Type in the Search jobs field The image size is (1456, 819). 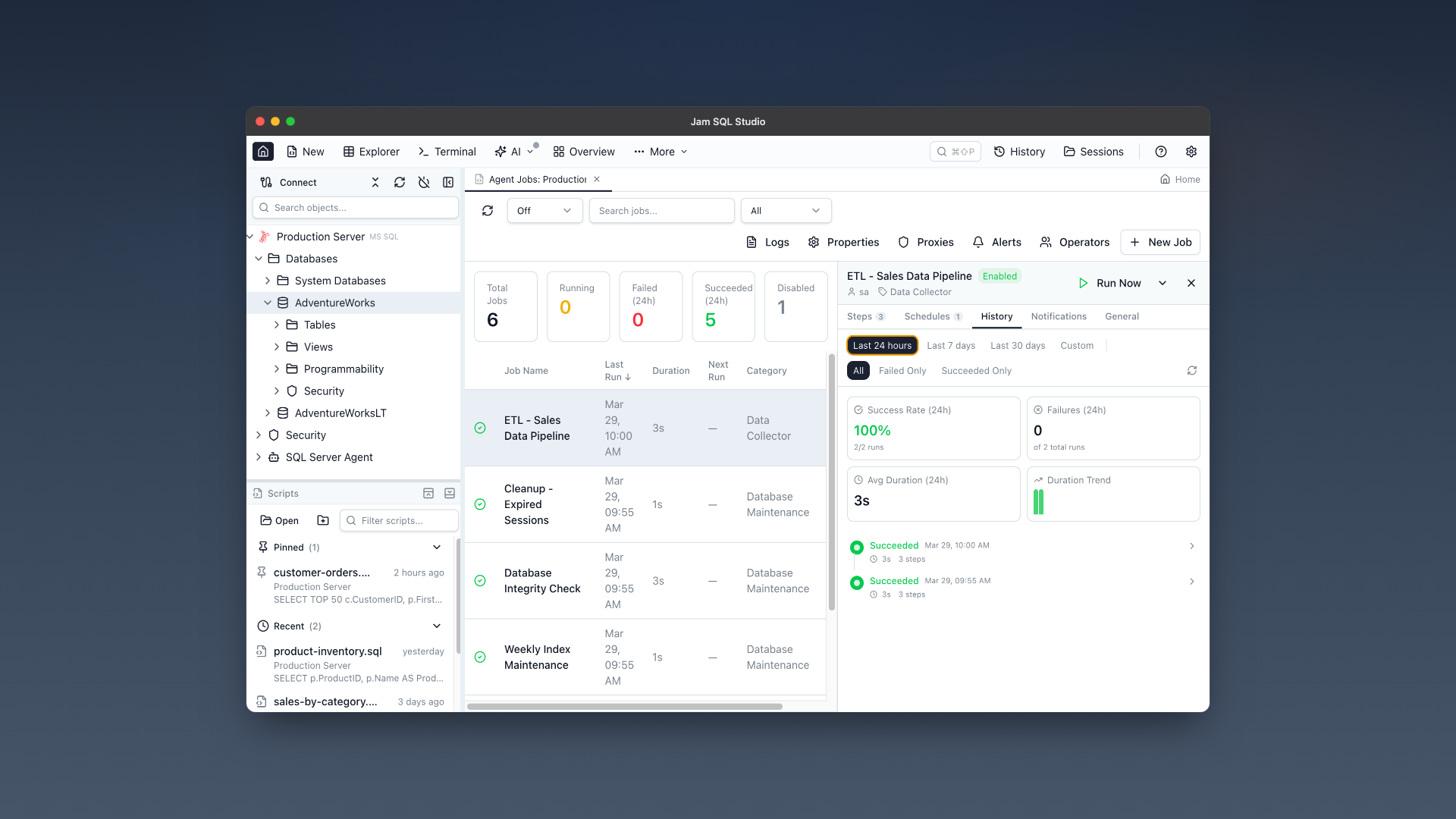click(x=661, y=210)
